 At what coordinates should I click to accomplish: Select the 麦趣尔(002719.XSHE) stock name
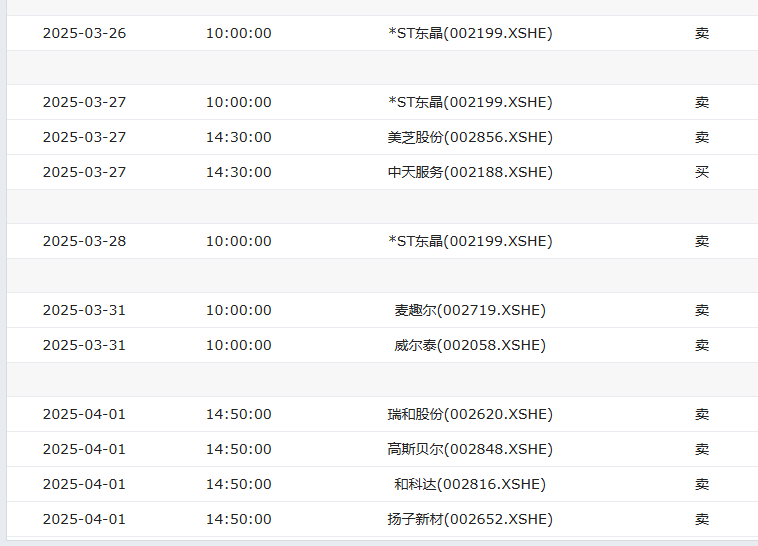tap(470, 310)
